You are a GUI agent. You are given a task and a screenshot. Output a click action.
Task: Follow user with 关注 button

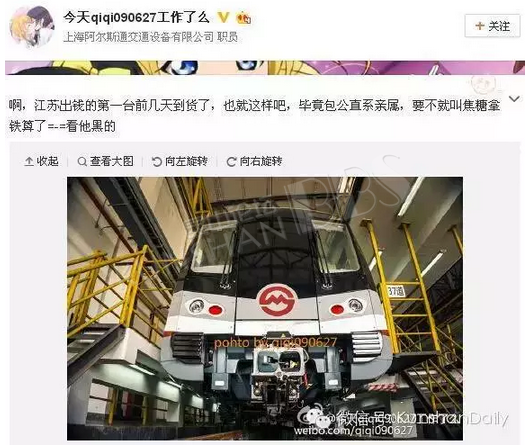[x=492, y=26]
